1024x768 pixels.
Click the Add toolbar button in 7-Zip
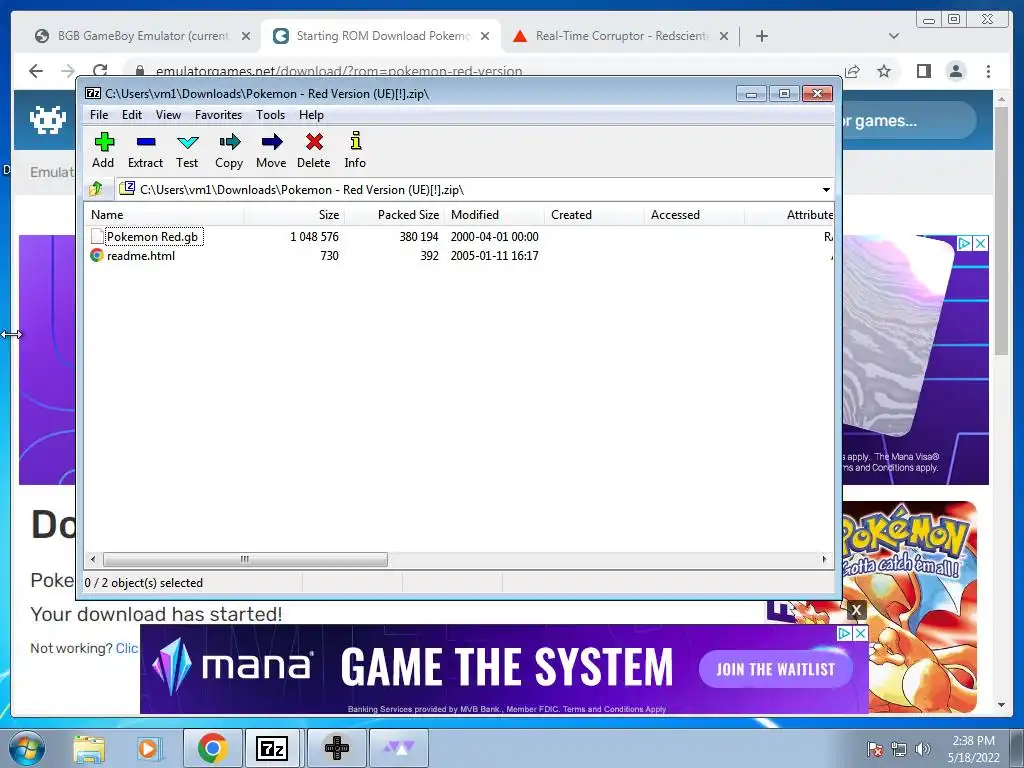click(x=103, y=150)
